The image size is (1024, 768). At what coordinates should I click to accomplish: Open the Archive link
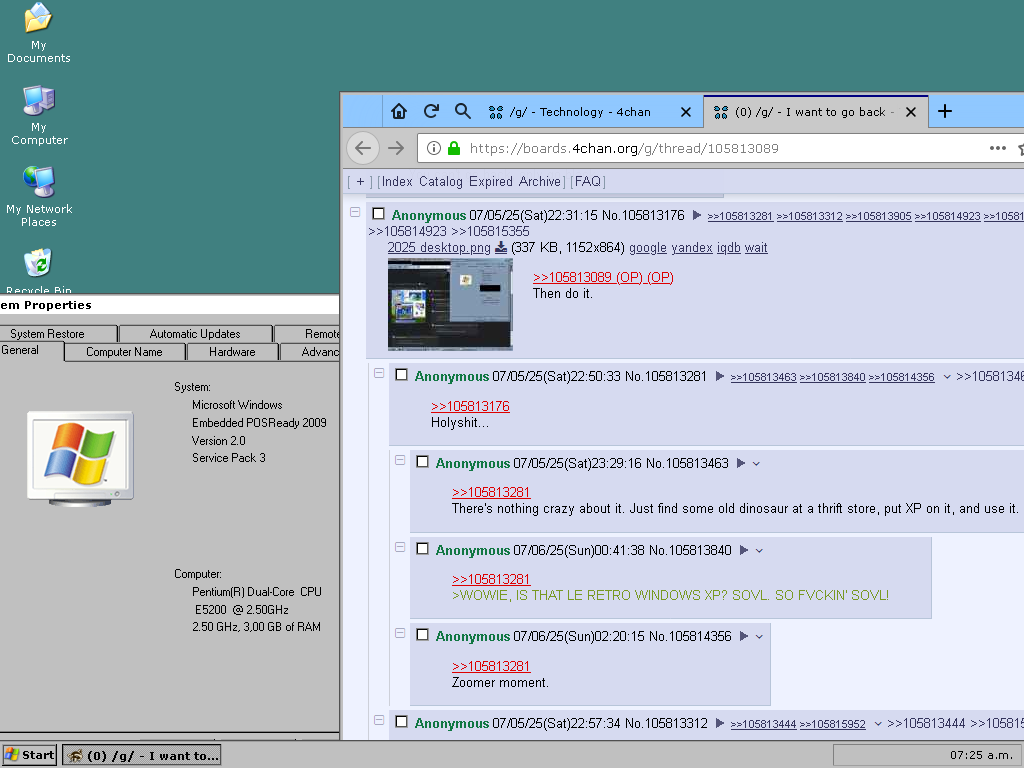(x=539, y=182)
